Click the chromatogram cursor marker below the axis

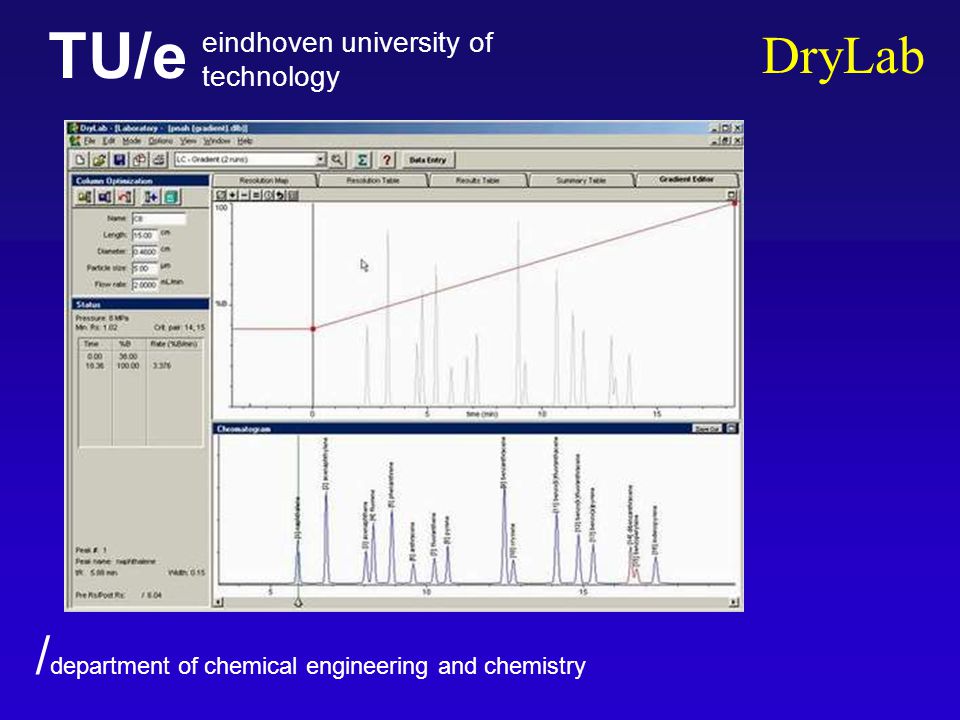pos(298,603)
